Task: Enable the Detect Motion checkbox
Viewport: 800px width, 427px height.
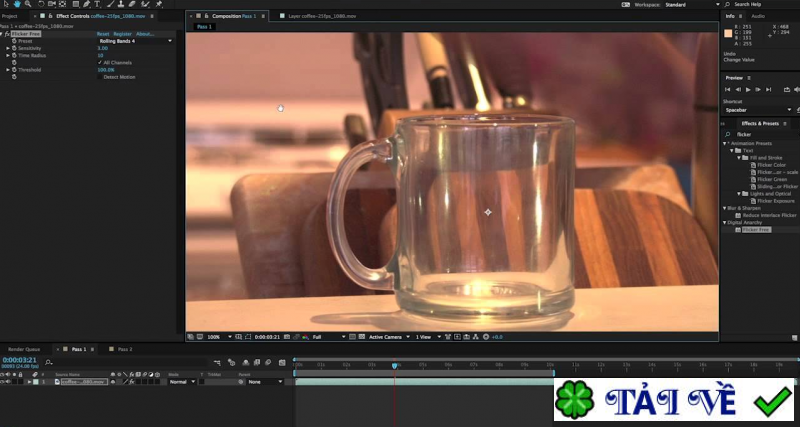Action: [100, 77]
